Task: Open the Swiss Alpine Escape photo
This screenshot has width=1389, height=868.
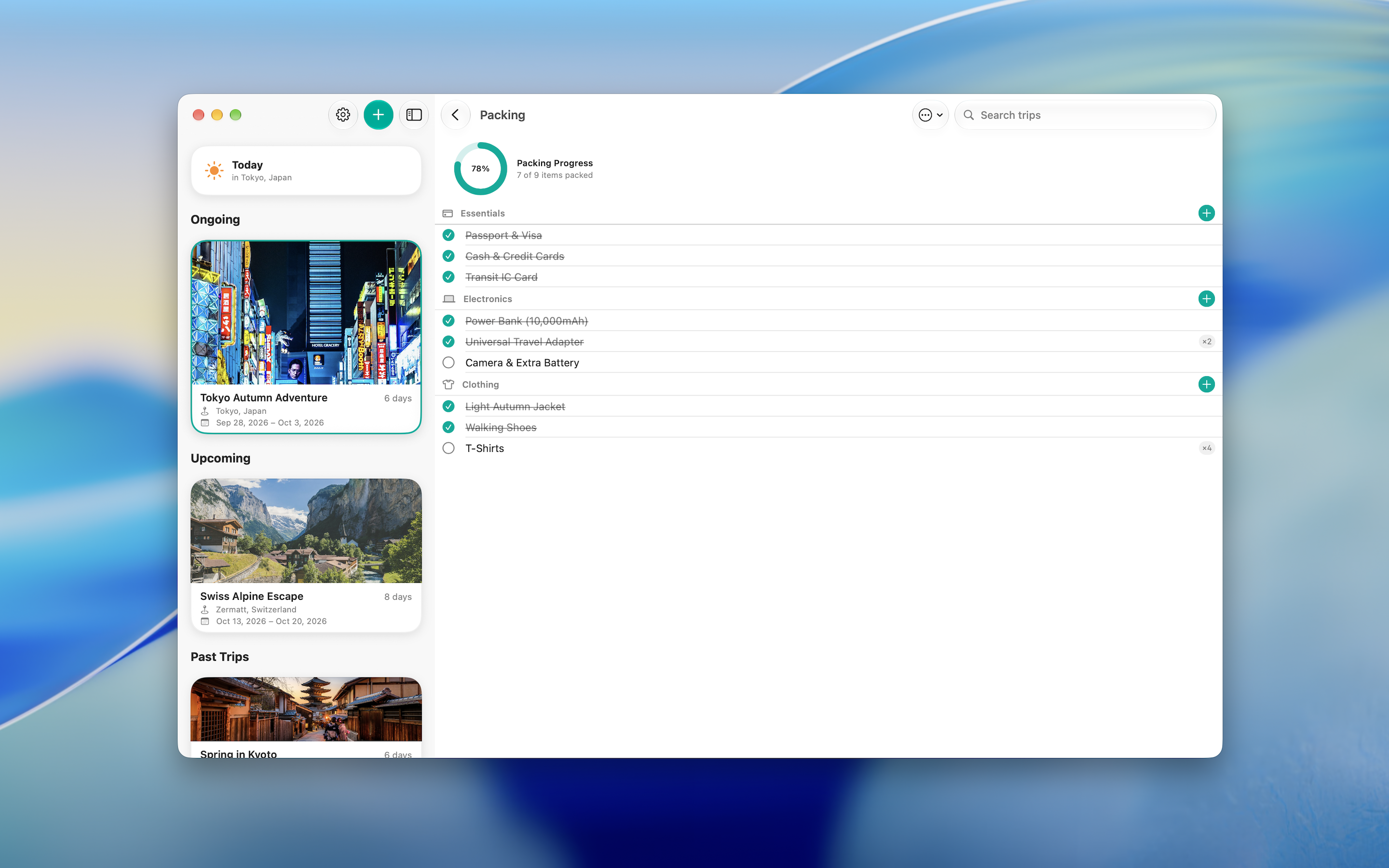Action: coord(306,531)
